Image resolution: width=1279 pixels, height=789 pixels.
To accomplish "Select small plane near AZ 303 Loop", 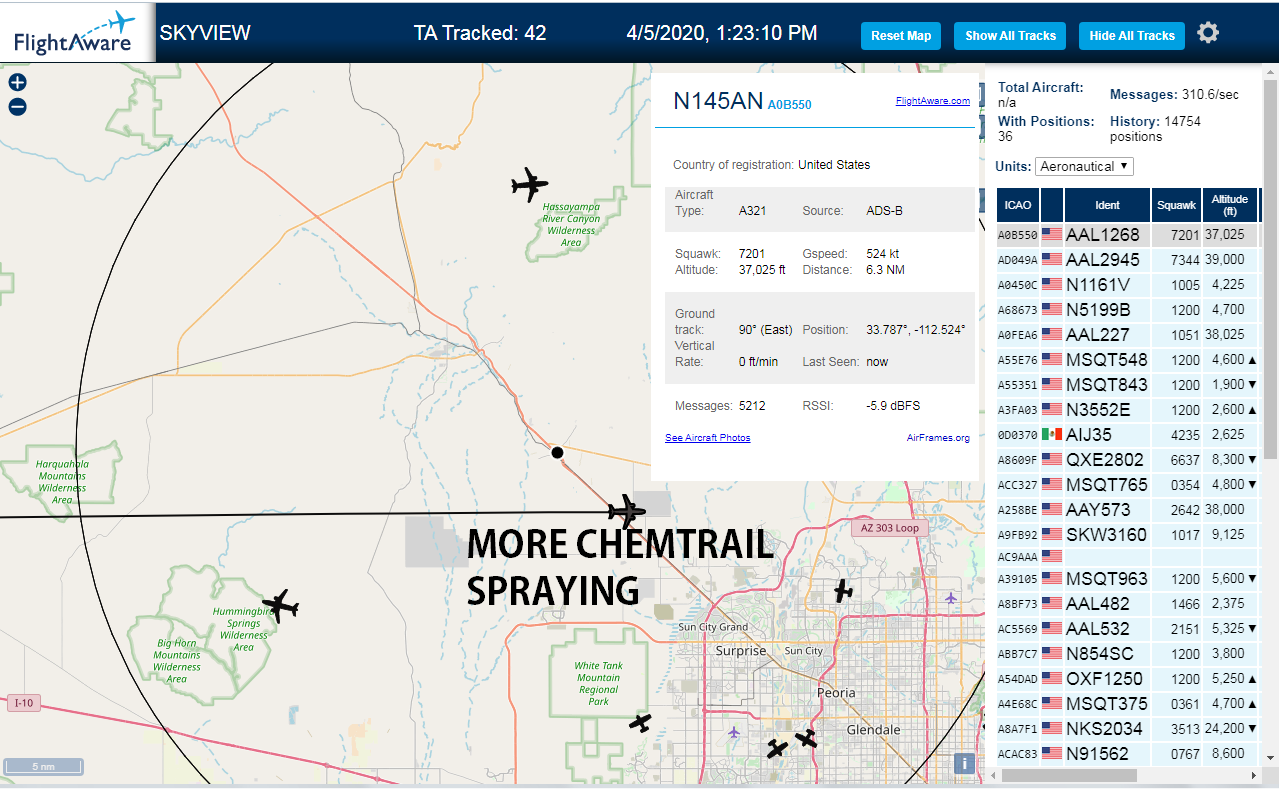I will 843,590.
